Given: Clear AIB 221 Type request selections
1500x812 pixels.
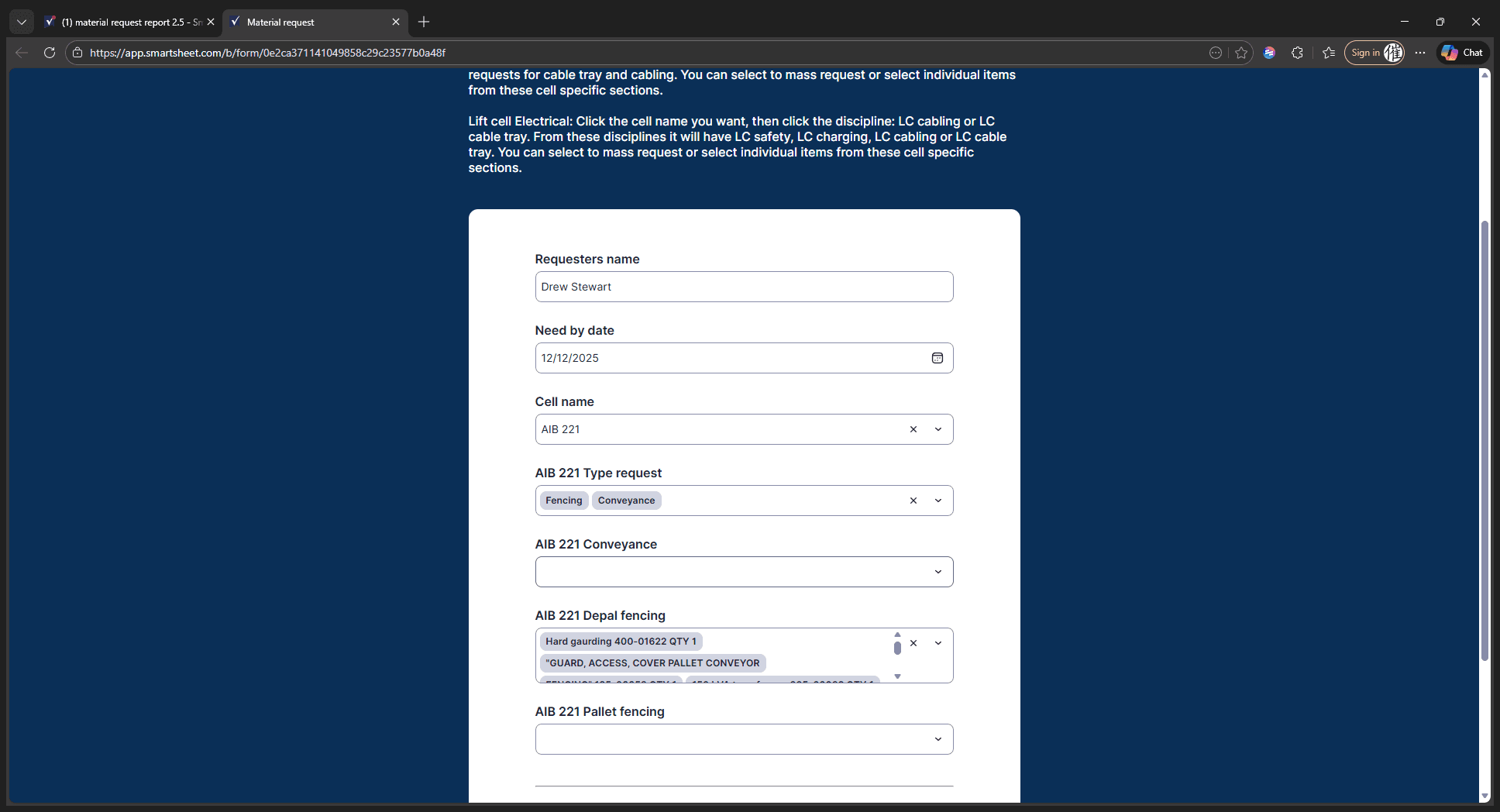Looking at the screenshot, I should pyautogui.click(x=913, y=501).
